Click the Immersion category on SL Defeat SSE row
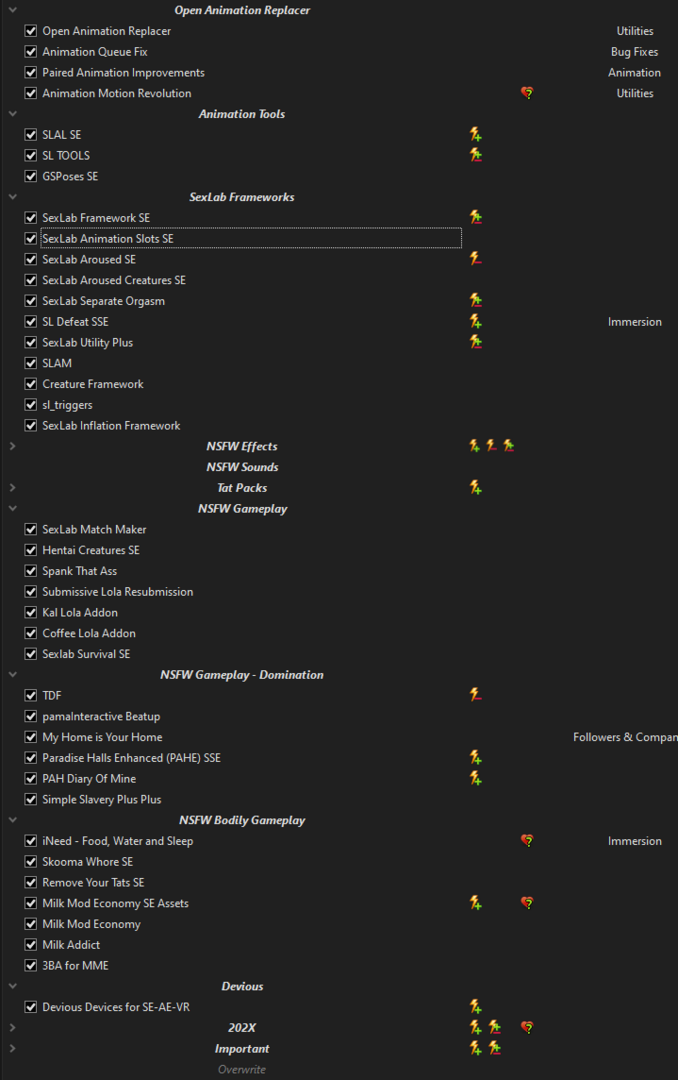 pos(635,322)
